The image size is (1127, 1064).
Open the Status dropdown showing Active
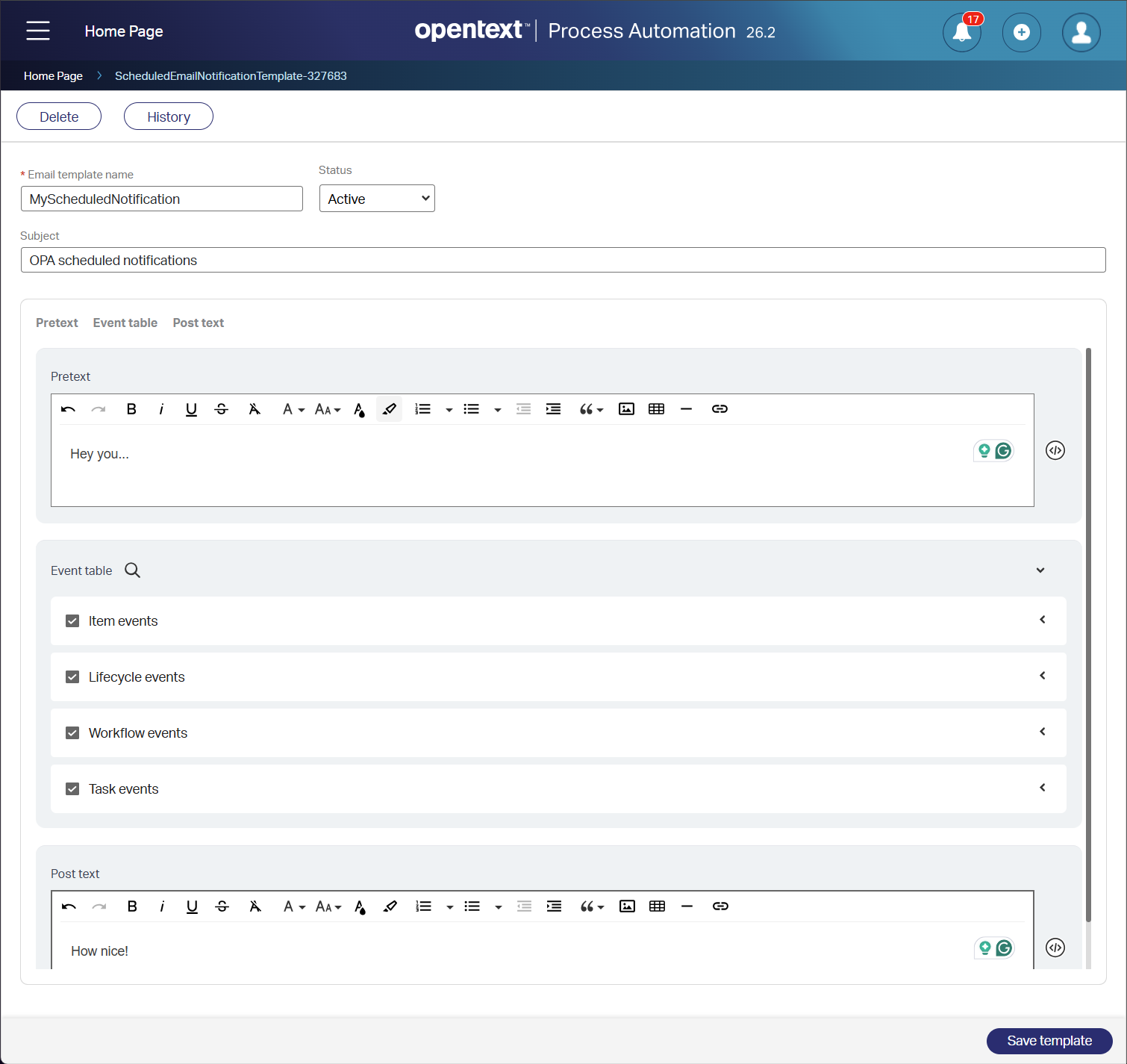[377, 199]
